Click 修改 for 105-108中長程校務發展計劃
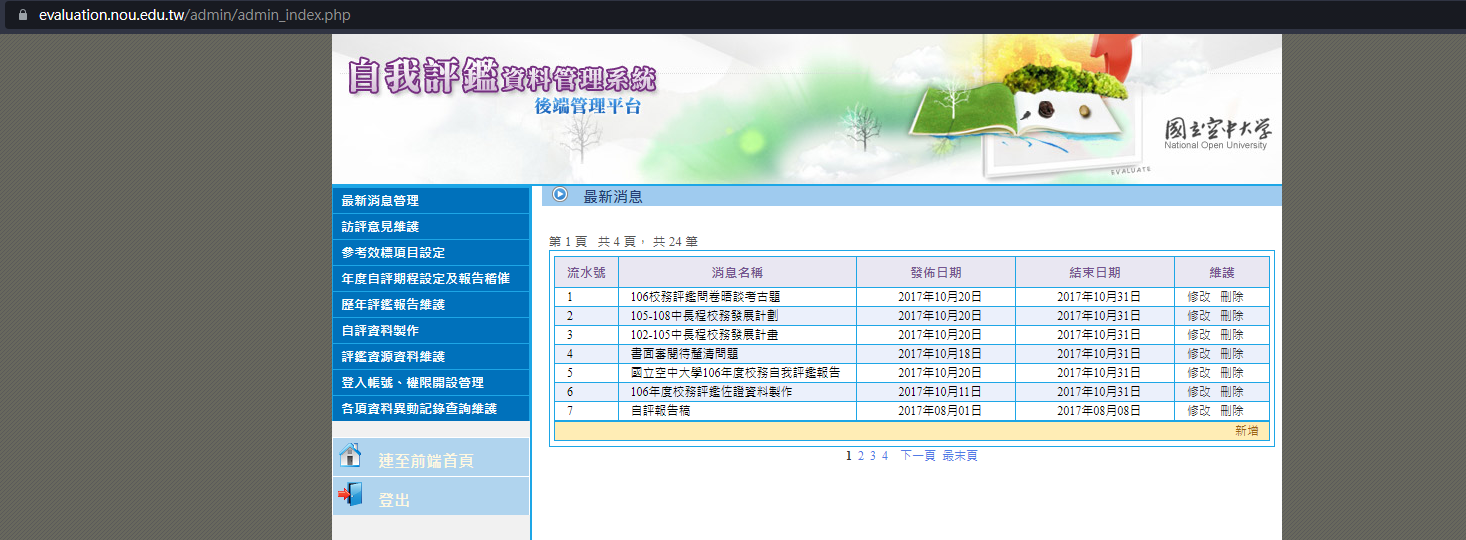The width and height of the screenshot is (1466, 540). pos(1199,316)
